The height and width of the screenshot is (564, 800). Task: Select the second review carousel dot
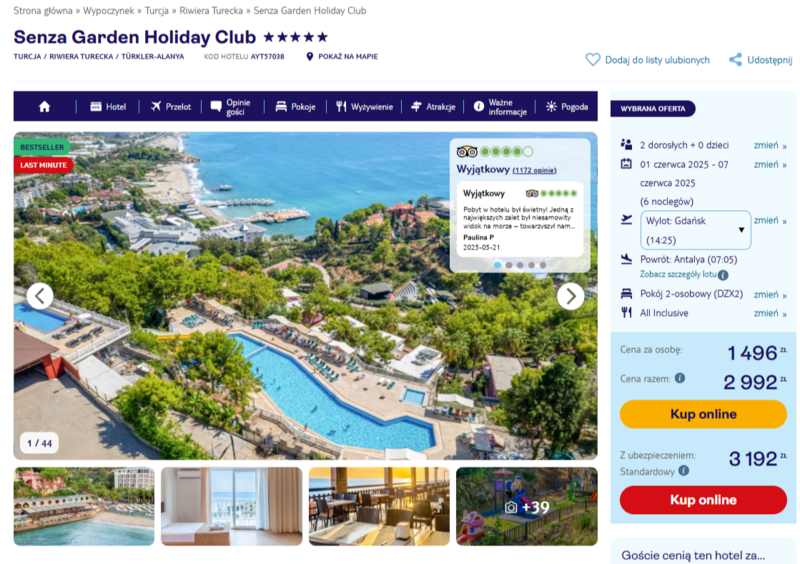click(509, 265)
